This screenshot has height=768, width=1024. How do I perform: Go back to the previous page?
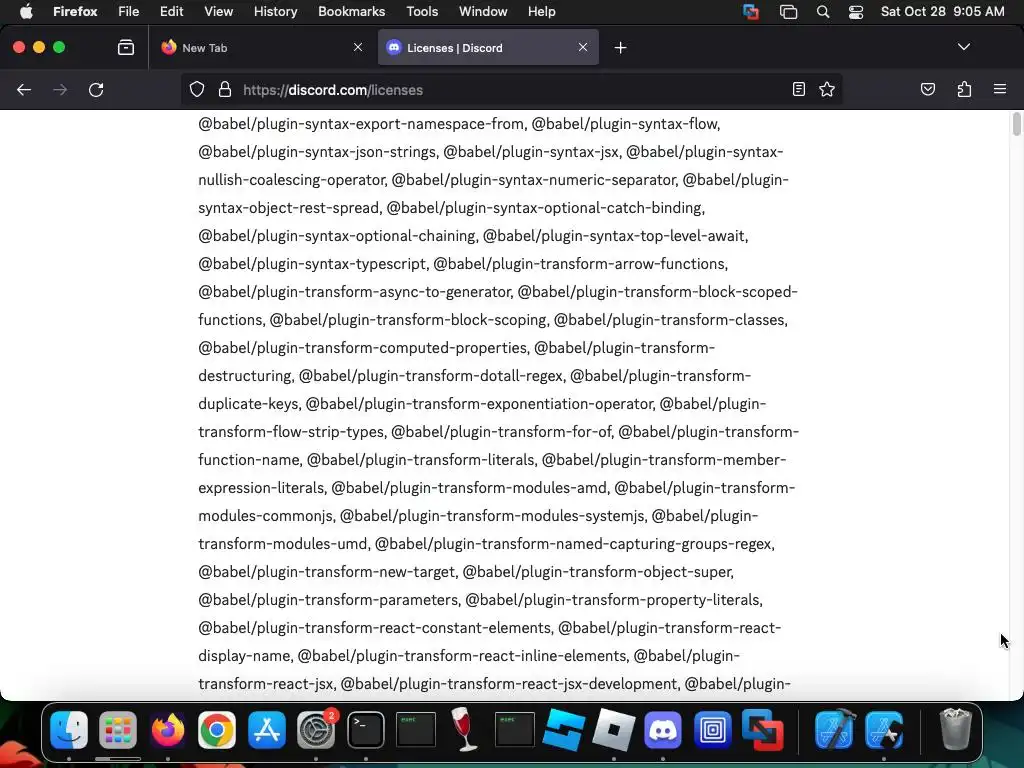coord(24,89)
